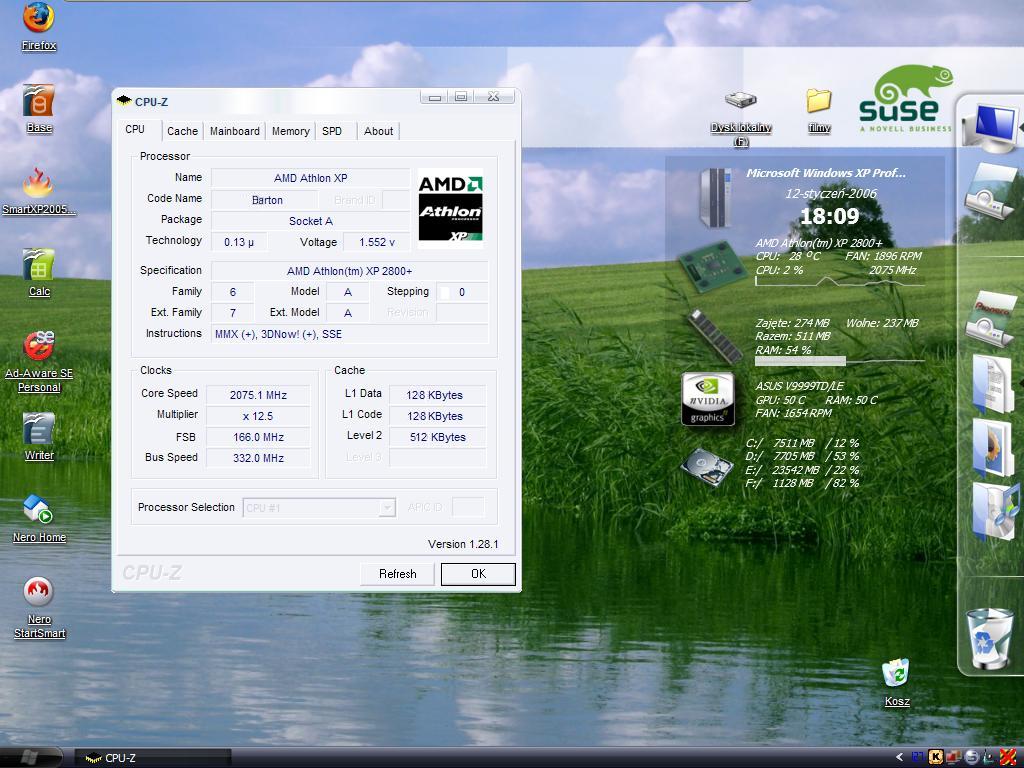Click the hard disk icon in system monitor widget

(707, 466)
